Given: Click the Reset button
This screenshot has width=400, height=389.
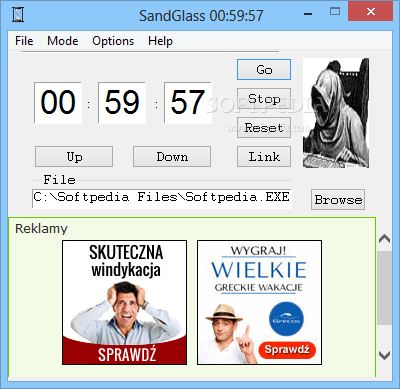Looking at the screenshot, I should (x=264, y=128).
